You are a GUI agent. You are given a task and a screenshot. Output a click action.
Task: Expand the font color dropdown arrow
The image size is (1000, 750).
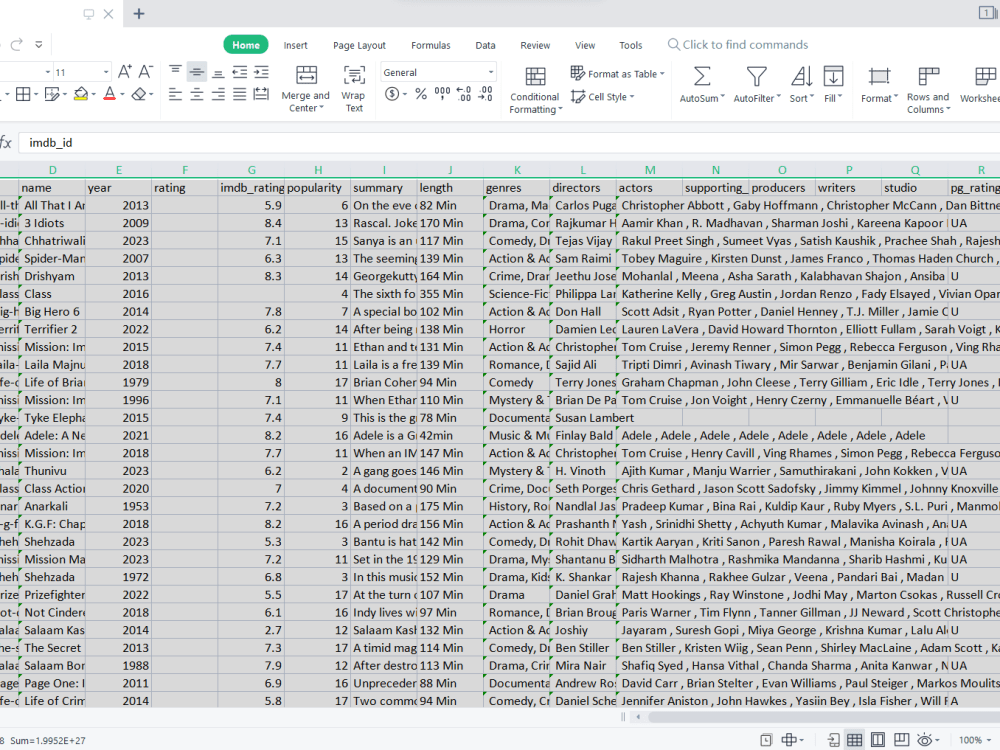122,94
